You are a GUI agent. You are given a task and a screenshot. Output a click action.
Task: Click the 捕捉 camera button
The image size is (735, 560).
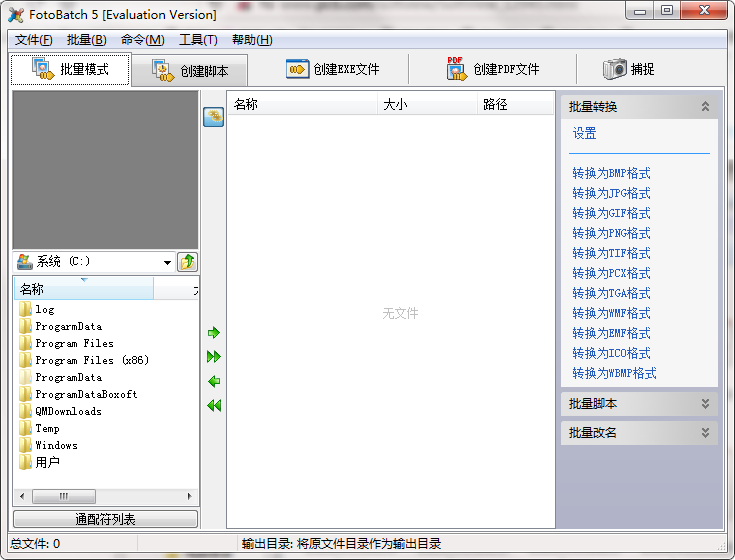[628, 69]
